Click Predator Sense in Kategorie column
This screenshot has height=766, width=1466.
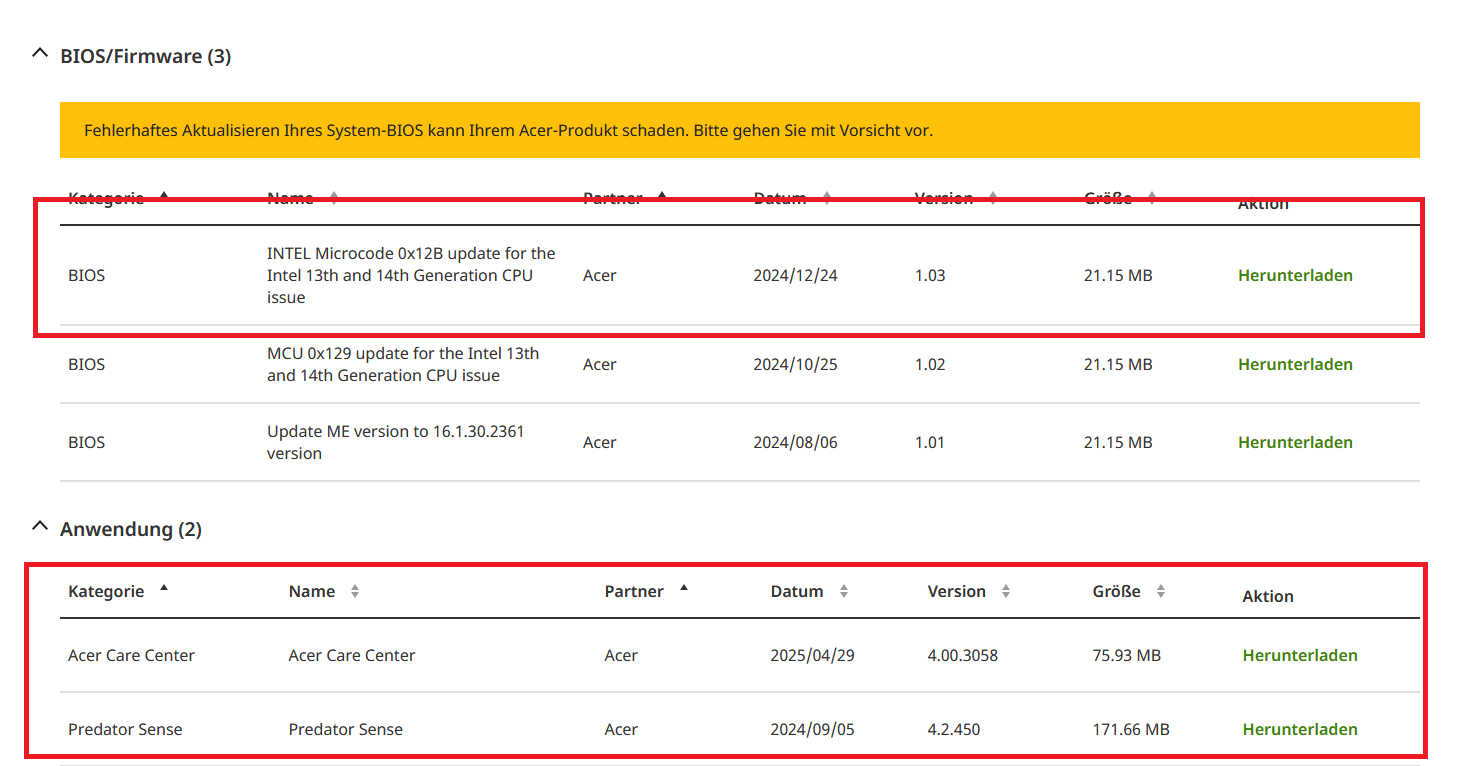click(x=125, y=729)
